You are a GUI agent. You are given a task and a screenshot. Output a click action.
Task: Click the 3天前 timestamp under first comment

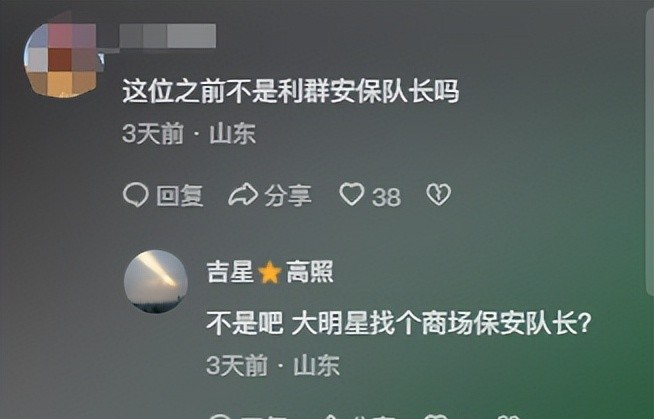click(x=153, y=134)
